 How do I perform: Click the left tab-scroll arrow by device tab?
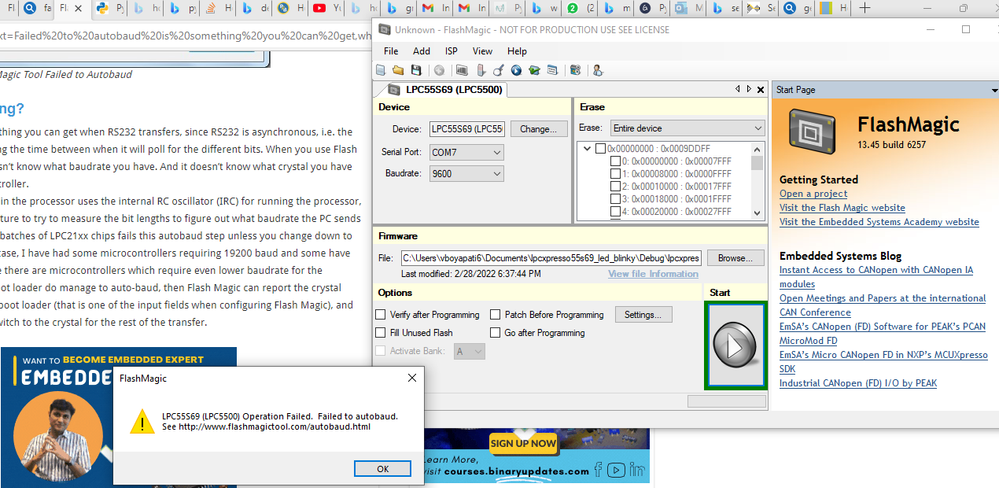pyautogui.click(x=738, y=90)
